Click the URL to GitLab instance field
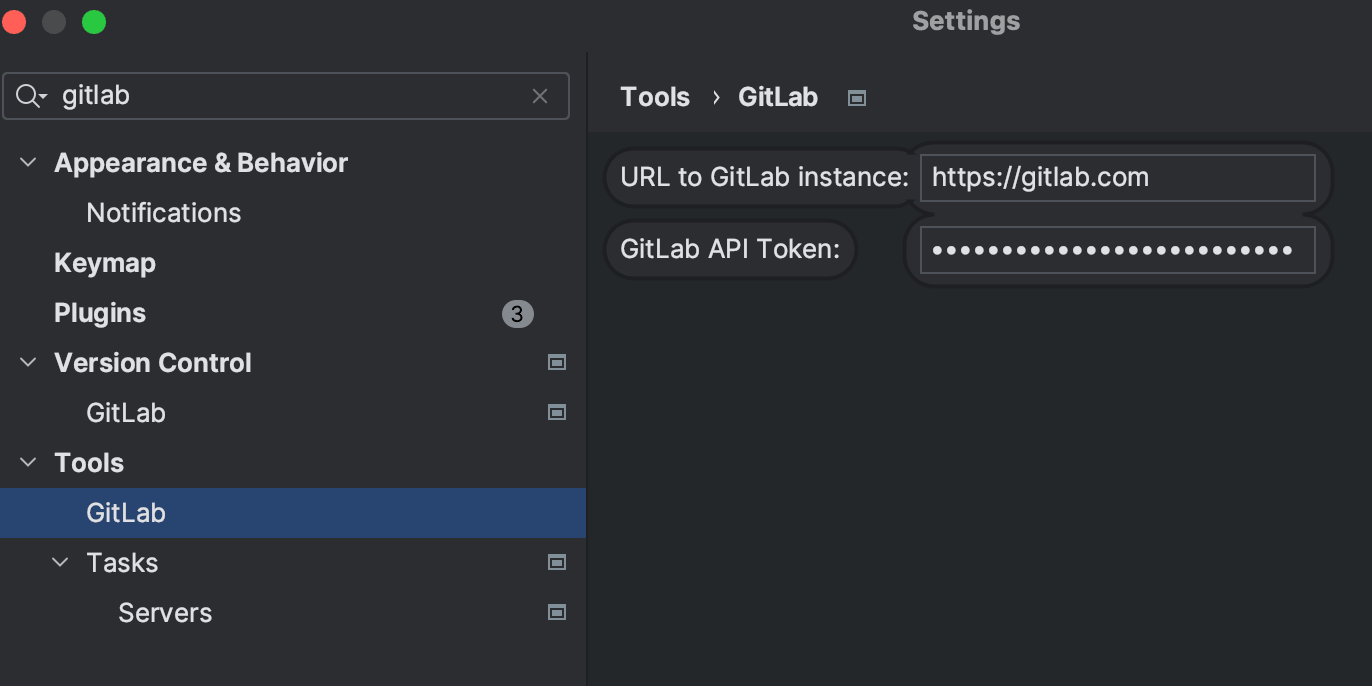Image resolution: width=1372 pixels, height=686 pixels. [1117, 177]
